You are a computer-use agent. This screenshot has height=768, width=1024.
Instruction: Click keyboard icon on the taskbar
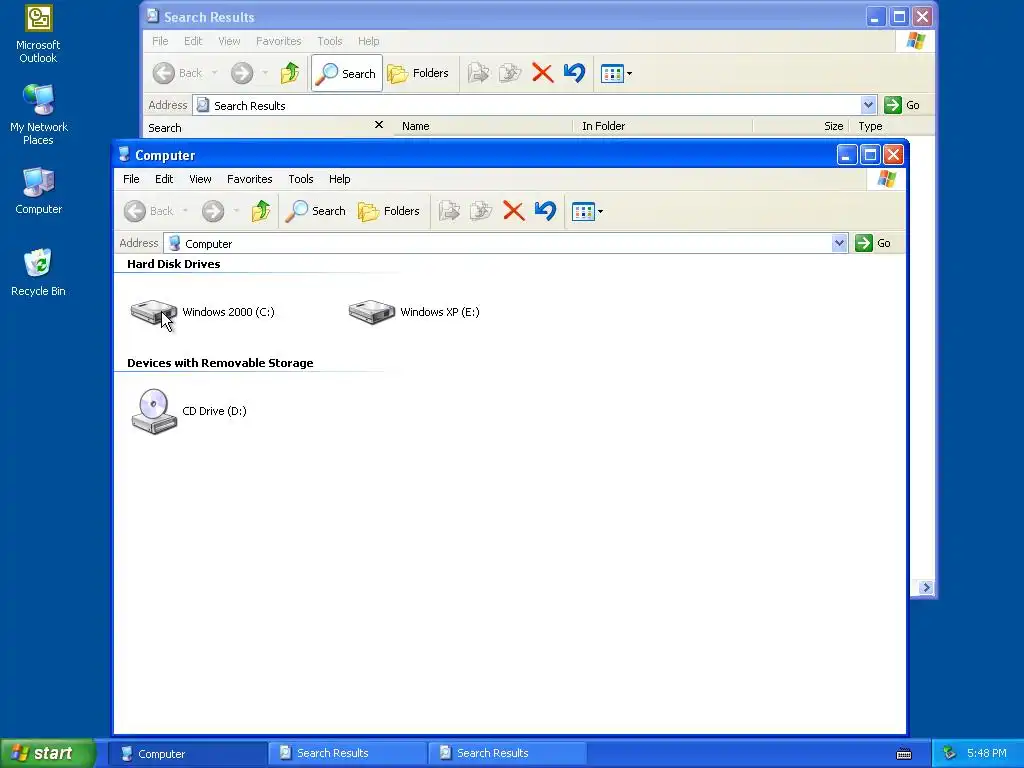tap(904, 754)
